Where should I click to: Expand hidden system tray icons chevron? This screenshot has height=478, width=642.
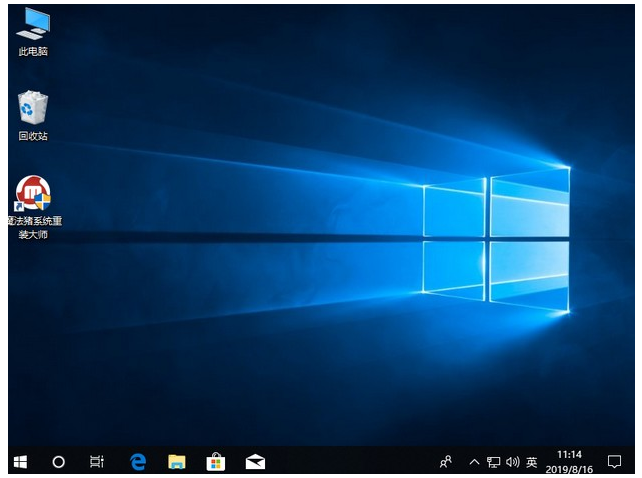(473, 461)
